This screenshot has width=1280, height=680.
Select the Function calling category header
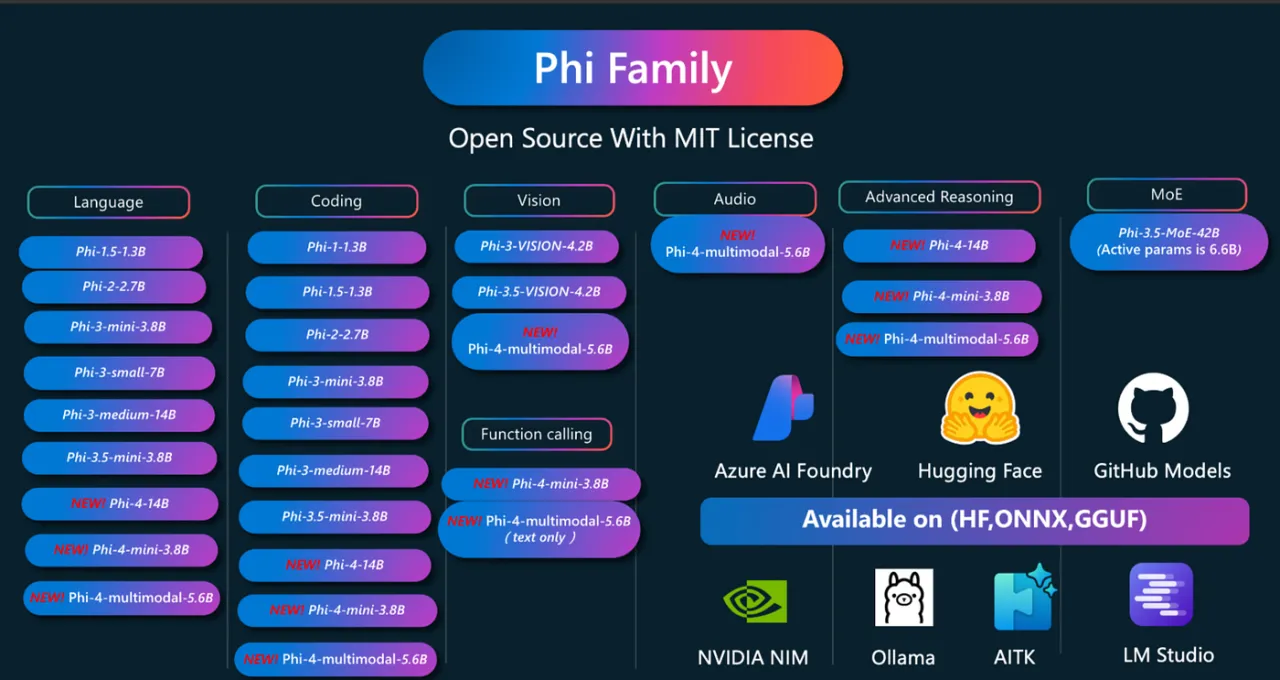(537, 434)
